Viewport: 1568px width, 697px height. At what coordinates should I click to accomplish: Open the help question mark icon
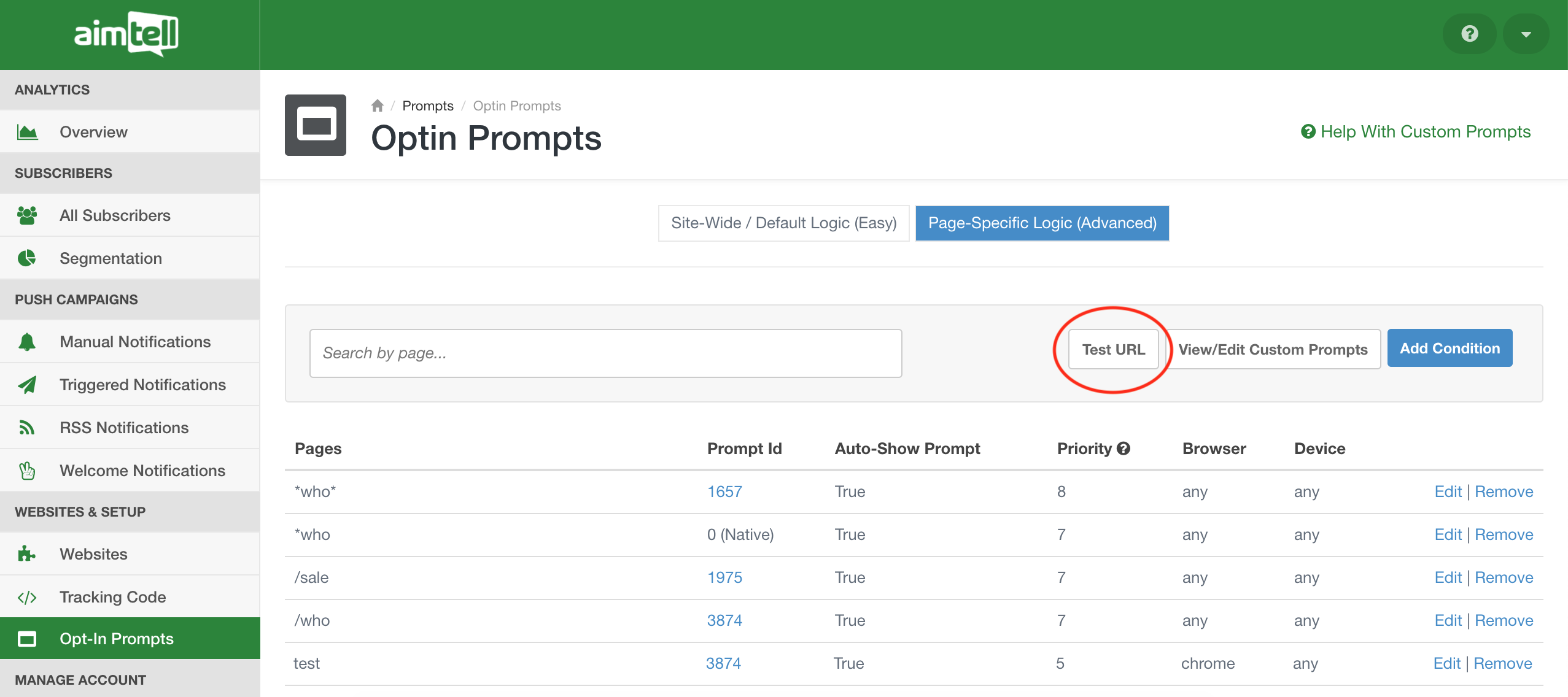(x=1469, y=34)
